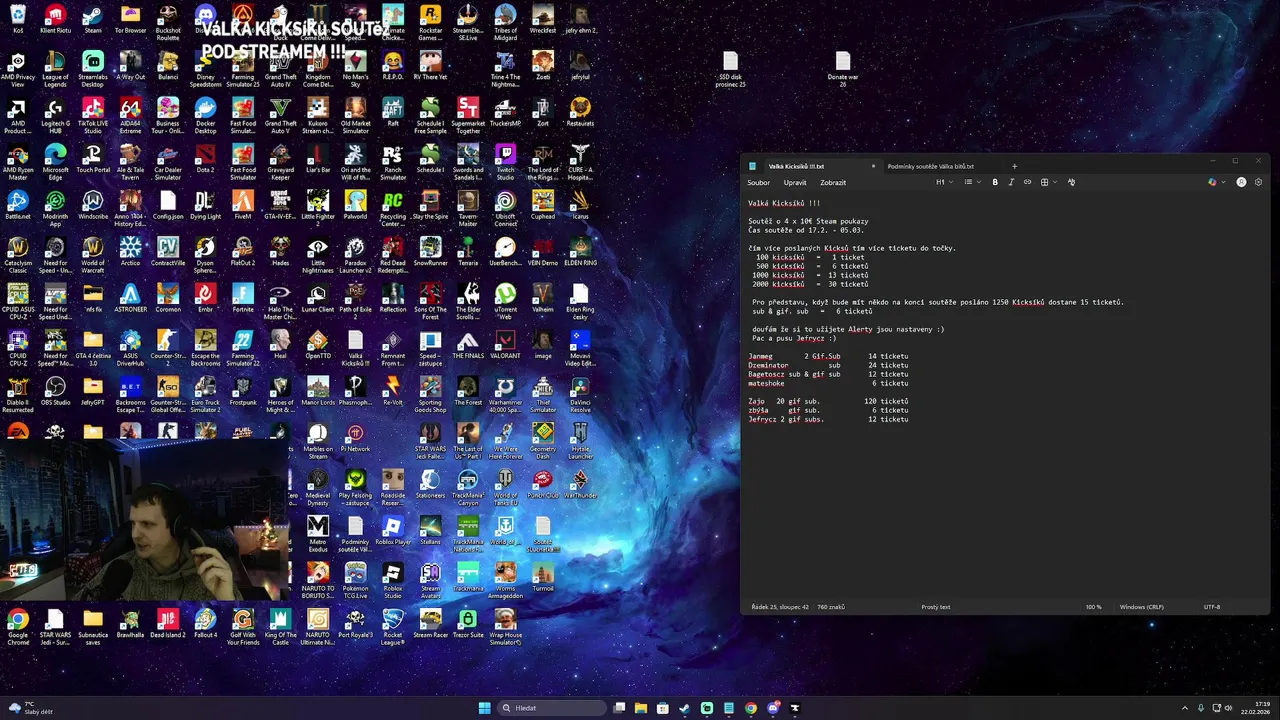Select the Recycle Bin icon labeled Koš

pos(18,19)
